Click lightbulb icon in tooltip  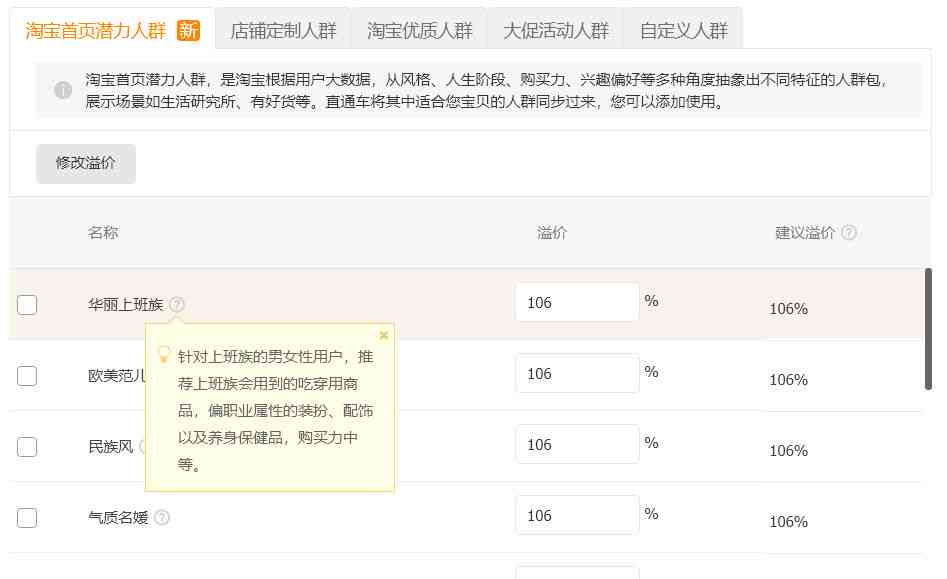click(163, 354)
